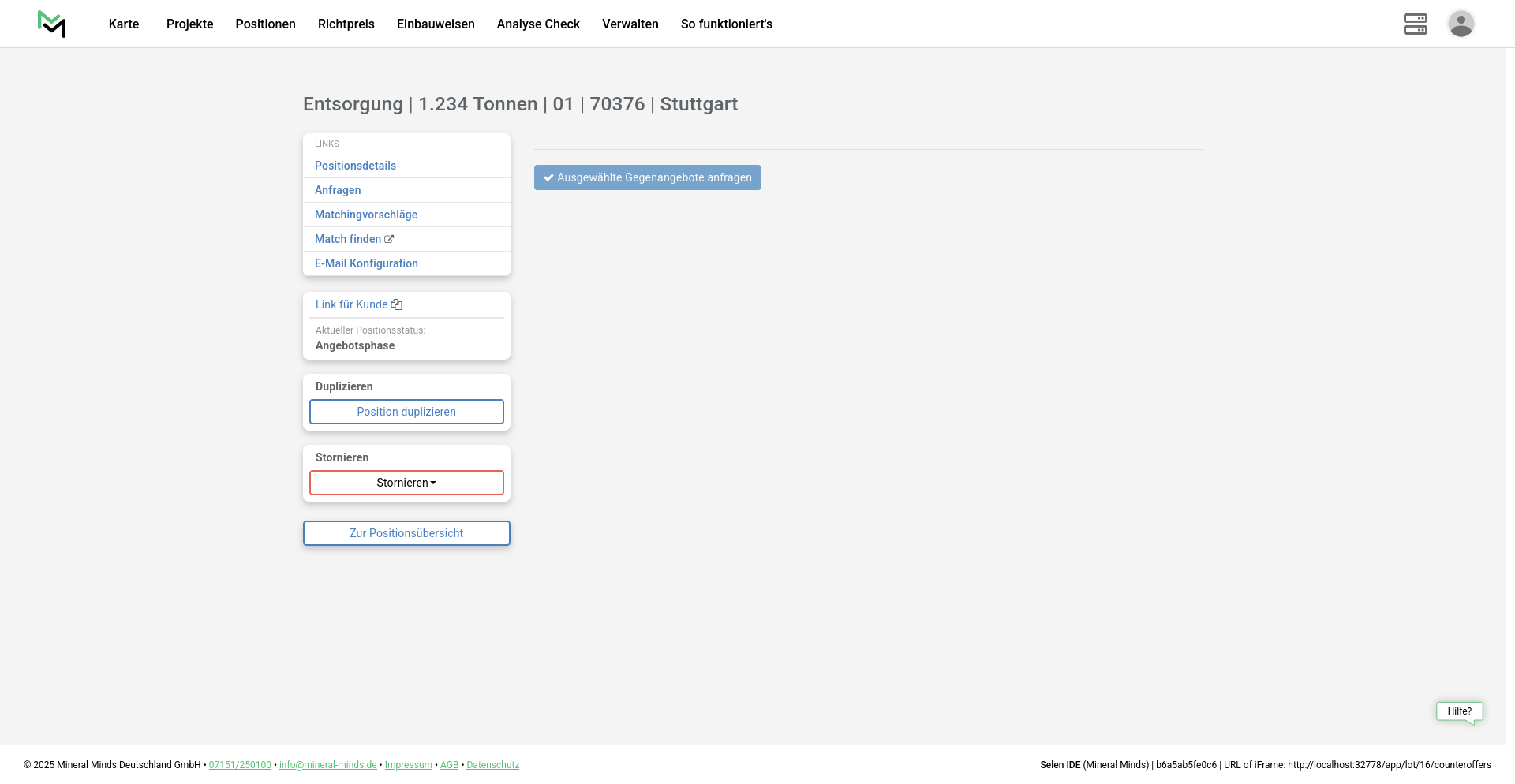Click the copy icon beside Link für Kunde

click(x=397, y=304)
